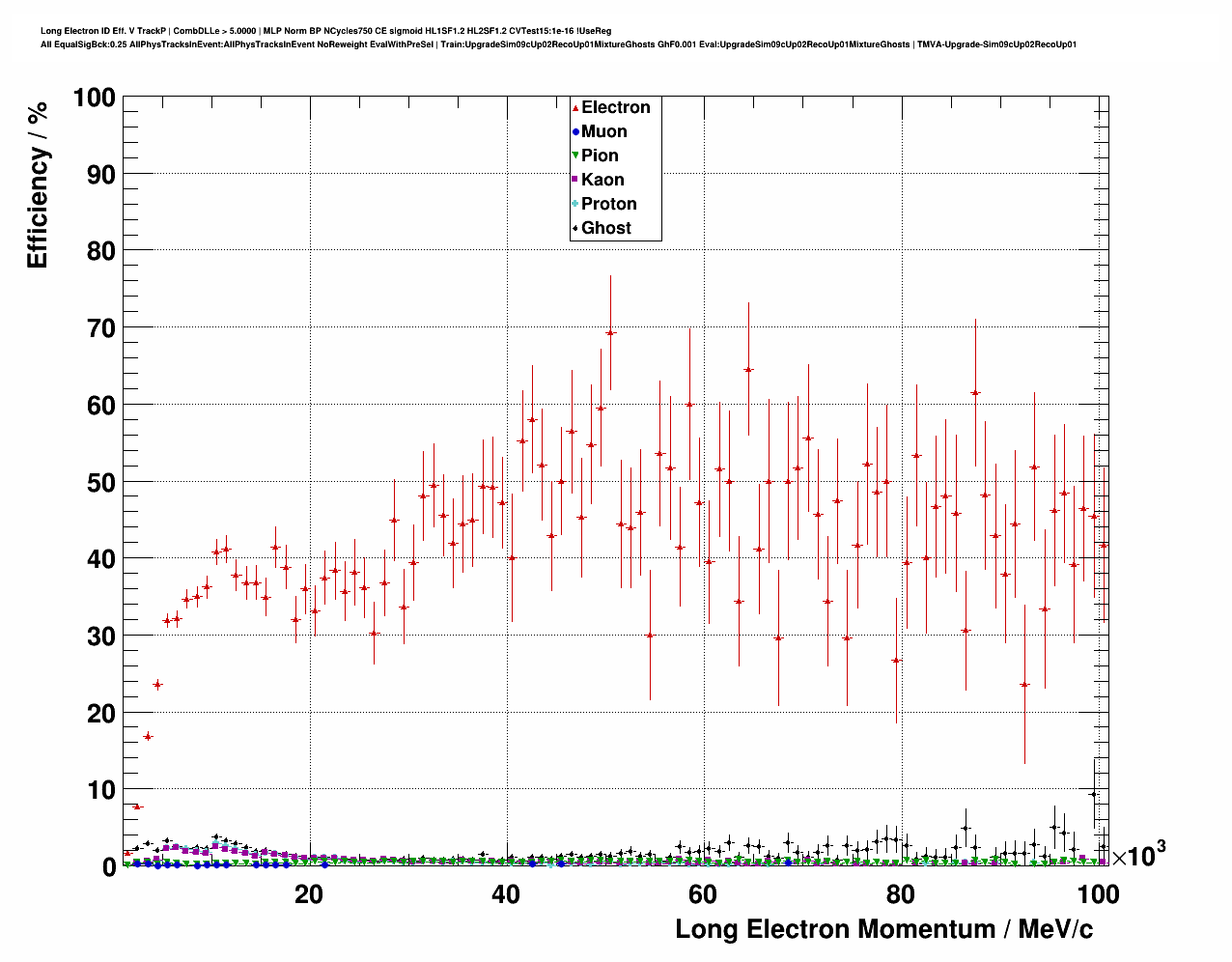Click x-axis tick label "80"
The image size is (1232, 962).
click(x=901, y=894)
